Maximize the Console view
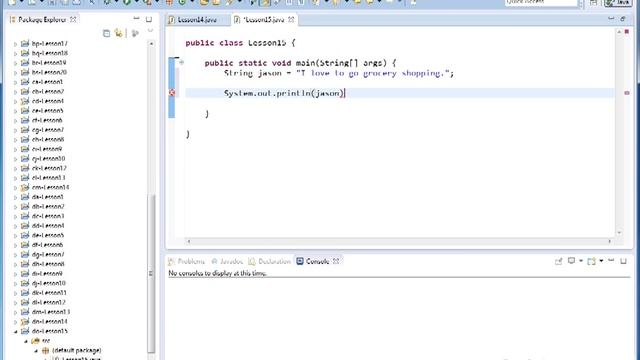 623,261
